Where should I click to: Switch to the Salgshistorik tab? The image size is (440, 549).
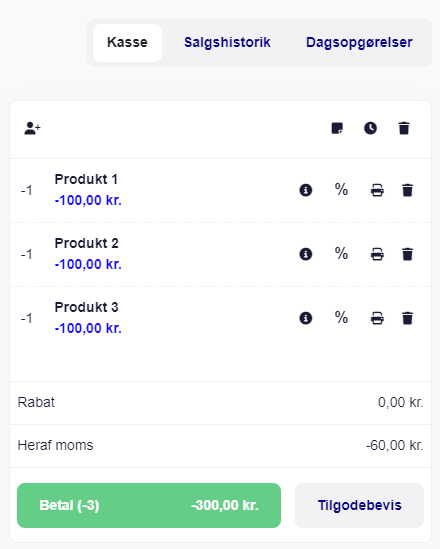(x=227, y=42)
